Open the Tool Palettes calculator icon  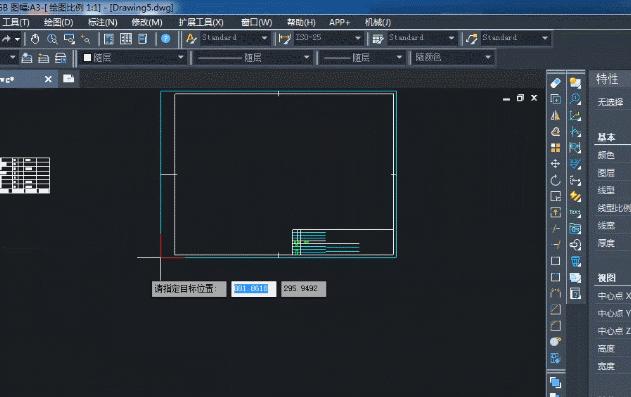tap(143, 39)
